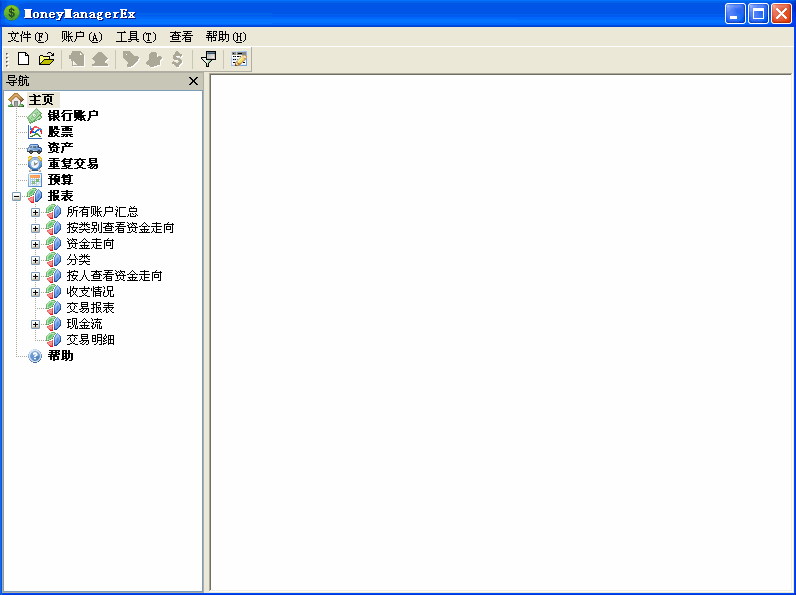Close the 导航 navigation panel
The image size is (796, 595).
193,81
